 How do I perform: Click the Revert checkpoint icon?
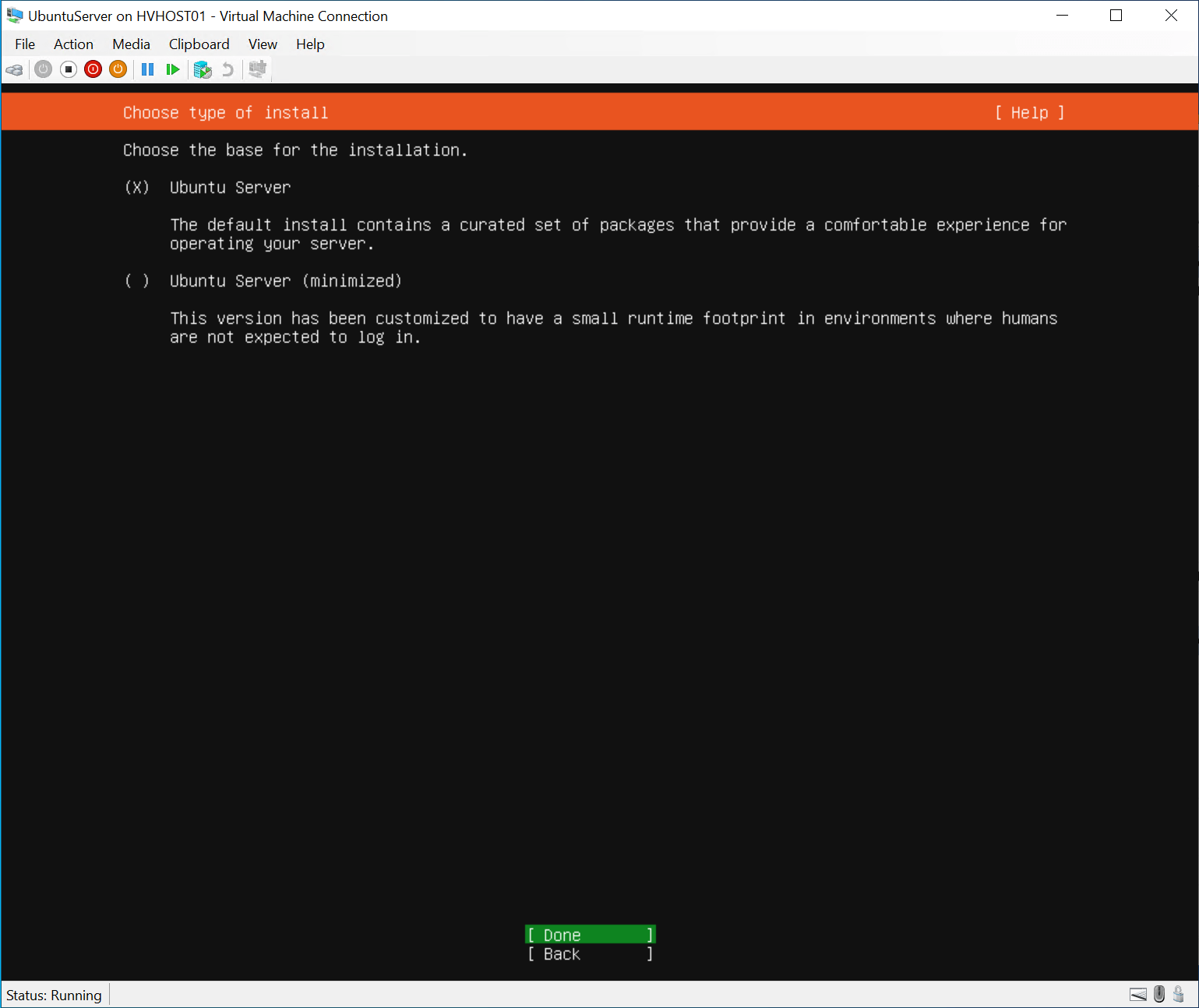click(x=227, y=69)
